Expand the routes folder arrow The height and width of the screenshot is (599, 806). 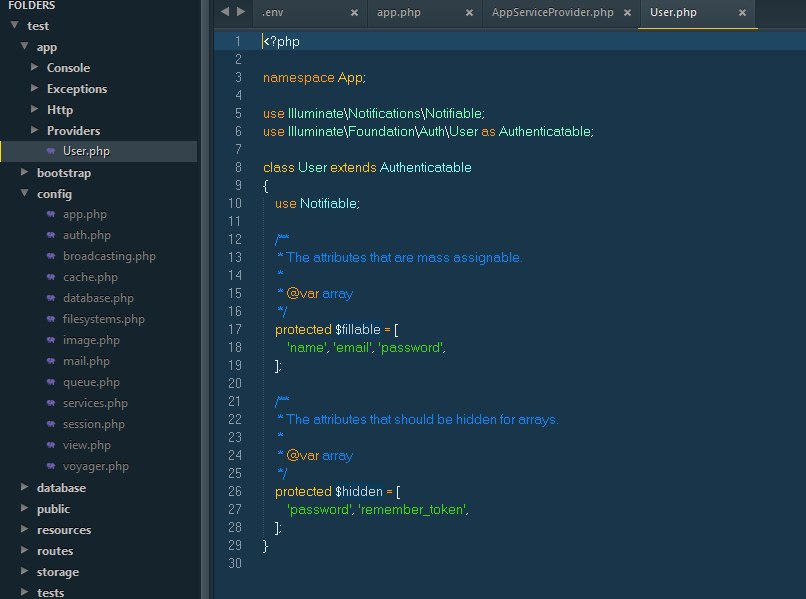(24, 550)
